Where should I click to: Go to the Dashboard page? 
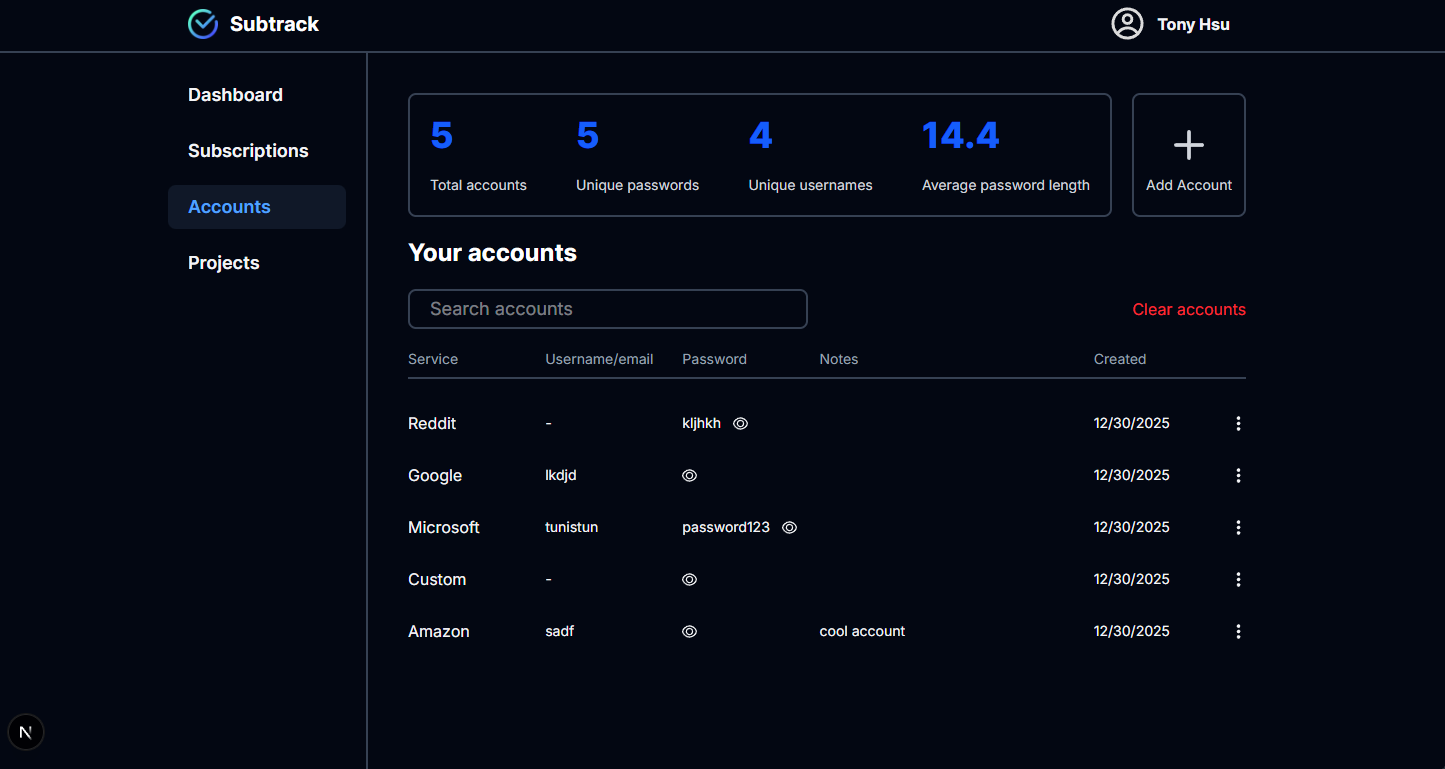[x=235, y=95]
